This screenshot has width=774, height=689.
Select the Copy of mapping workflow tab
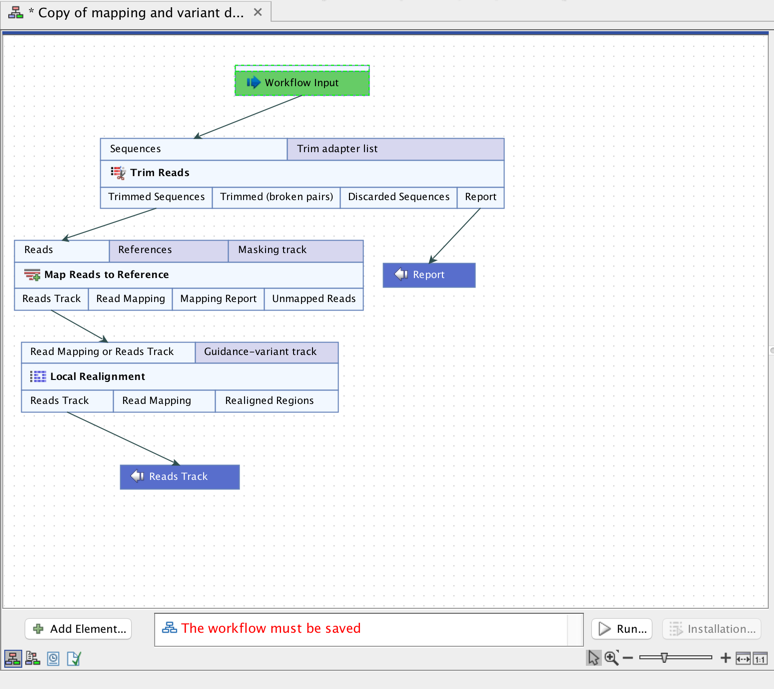click(130, 12)
